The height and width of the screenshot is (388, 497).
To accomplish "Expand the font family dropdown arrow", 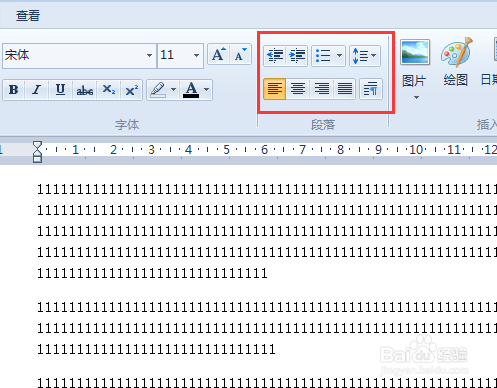I will pos(149,55).
